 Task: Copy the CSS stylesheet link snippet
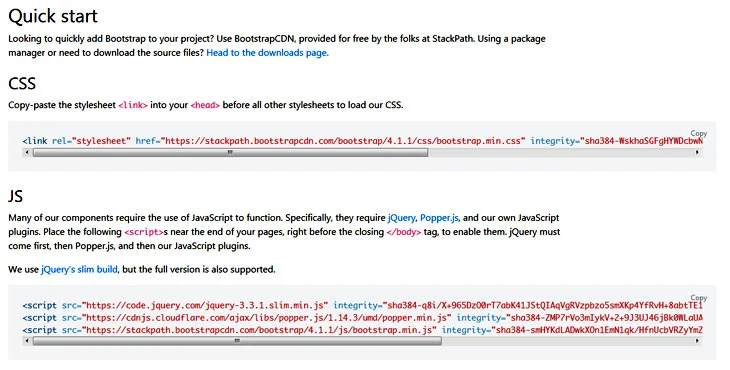coord(698,133)
